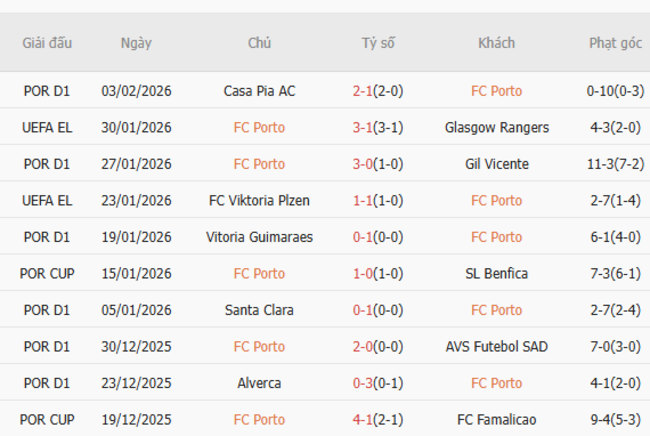This screenshot has height=436, width=650.
Task: Click the AVS Futebol SAD team name
Action: point(496,347)
